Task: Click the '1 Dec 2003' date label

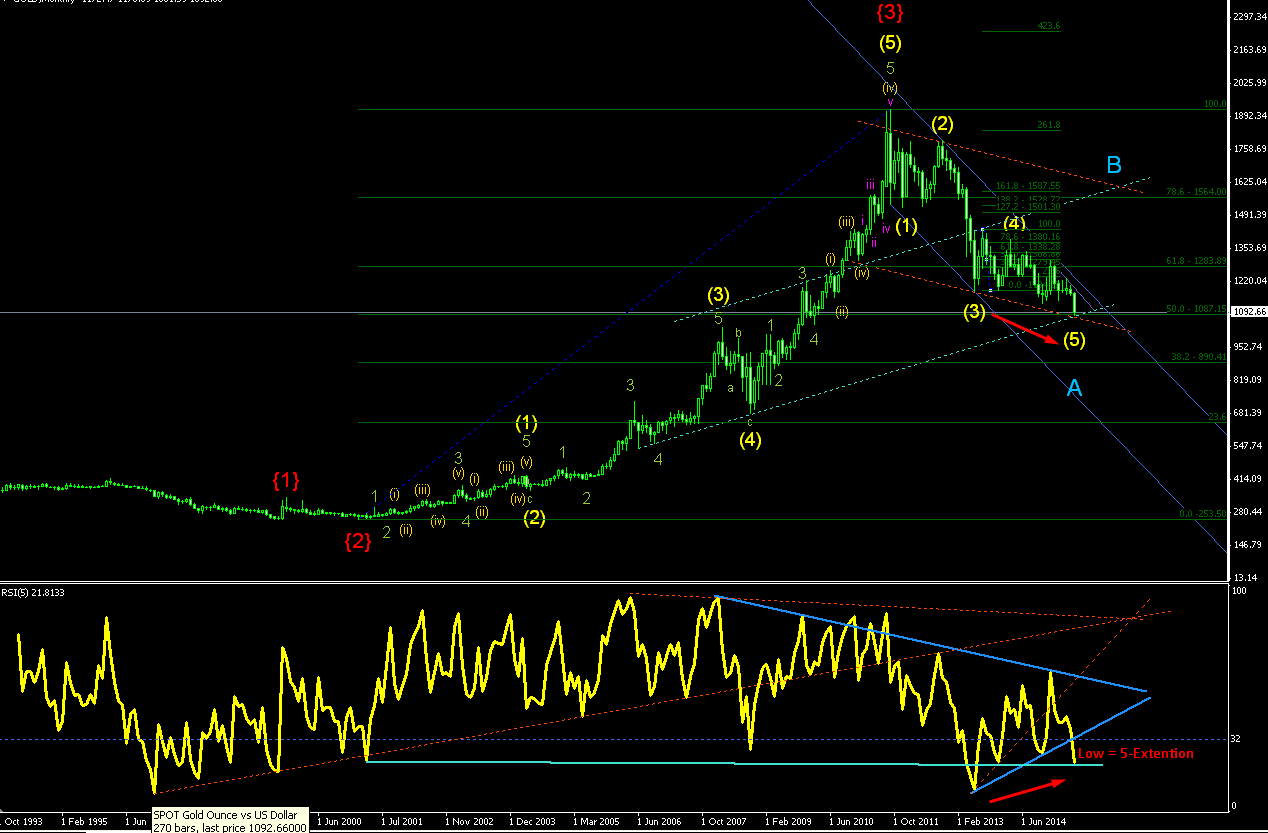Action: (x=532, y=820)
